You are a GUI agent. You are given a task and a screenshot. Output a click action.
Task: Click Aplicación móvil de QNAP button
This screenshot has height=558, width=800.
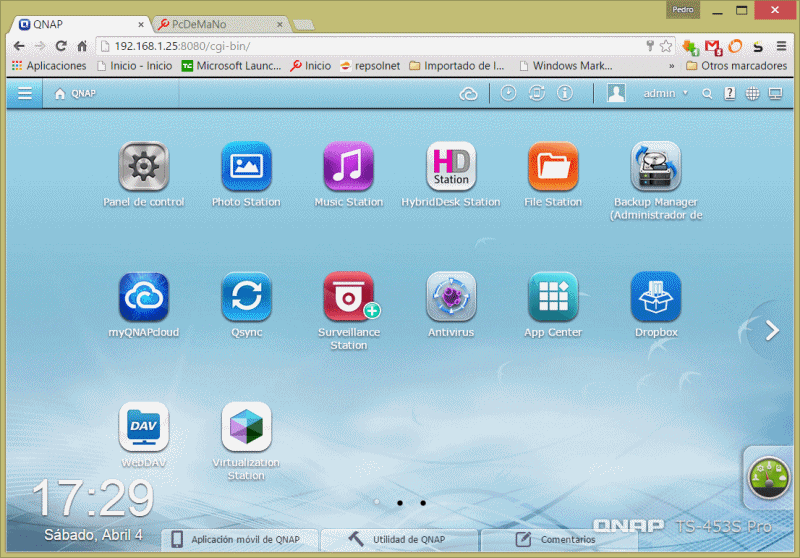click(240, 540)
